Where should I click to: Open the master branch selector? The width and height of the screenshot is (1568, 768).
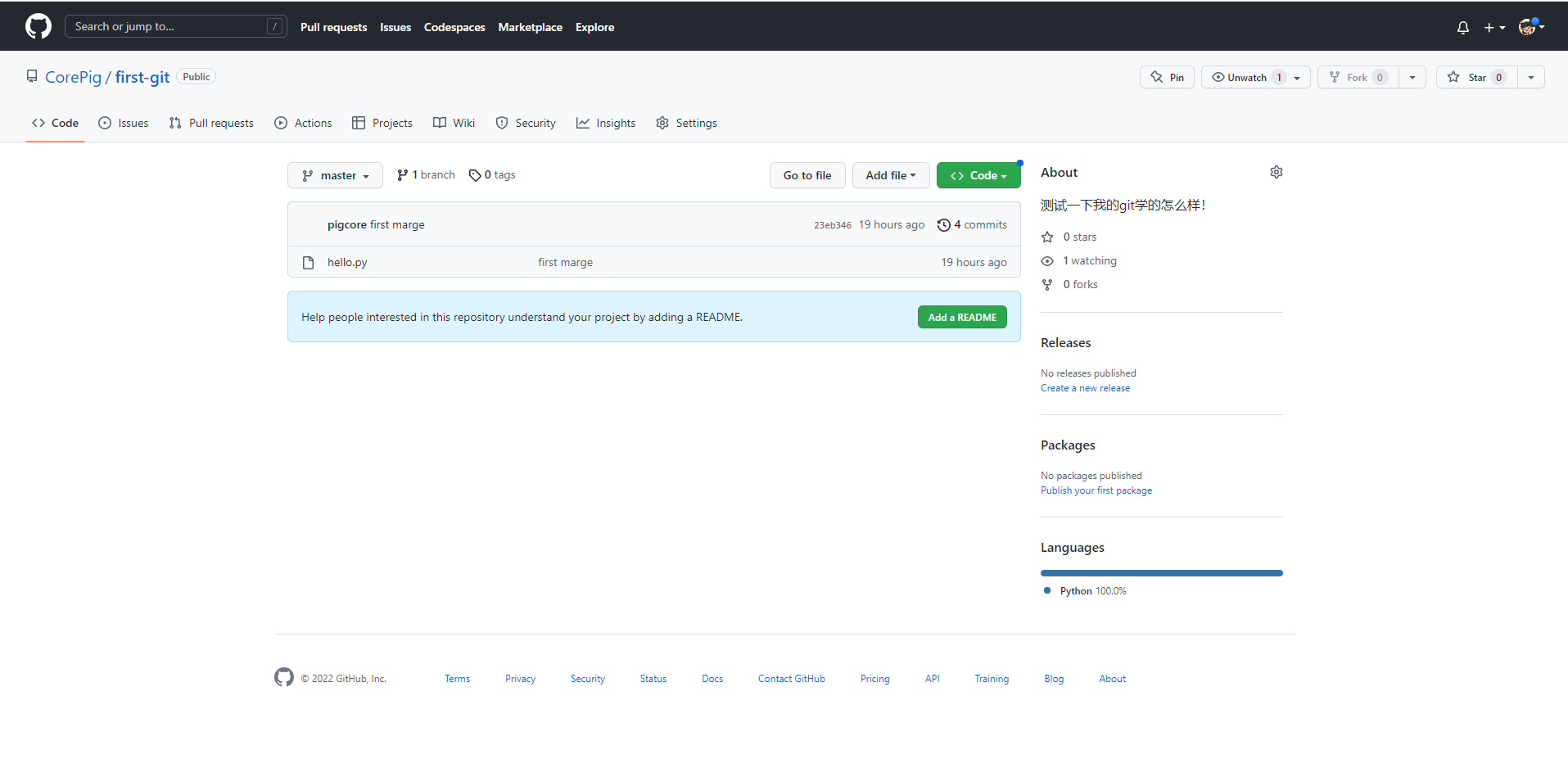point(335,175)
